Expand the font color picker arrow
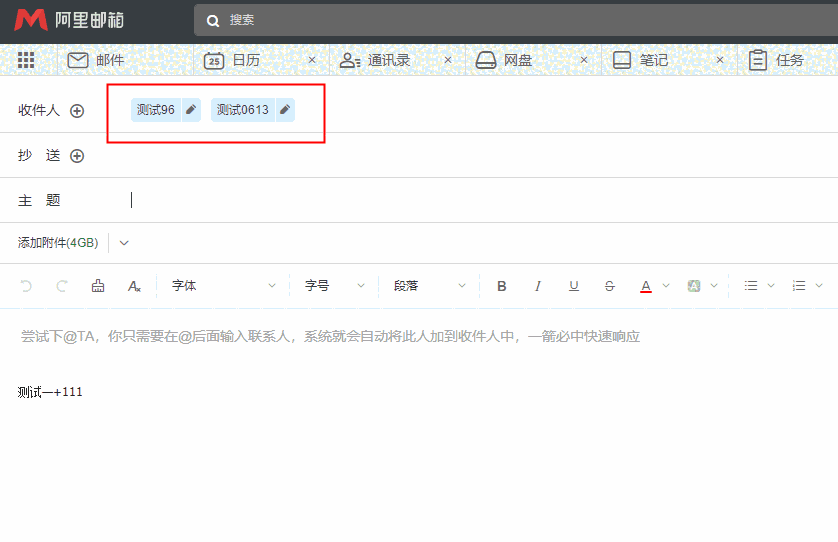The width and height of the screenshot is (838, 542). pyautogui.click(x=666, y=286)
